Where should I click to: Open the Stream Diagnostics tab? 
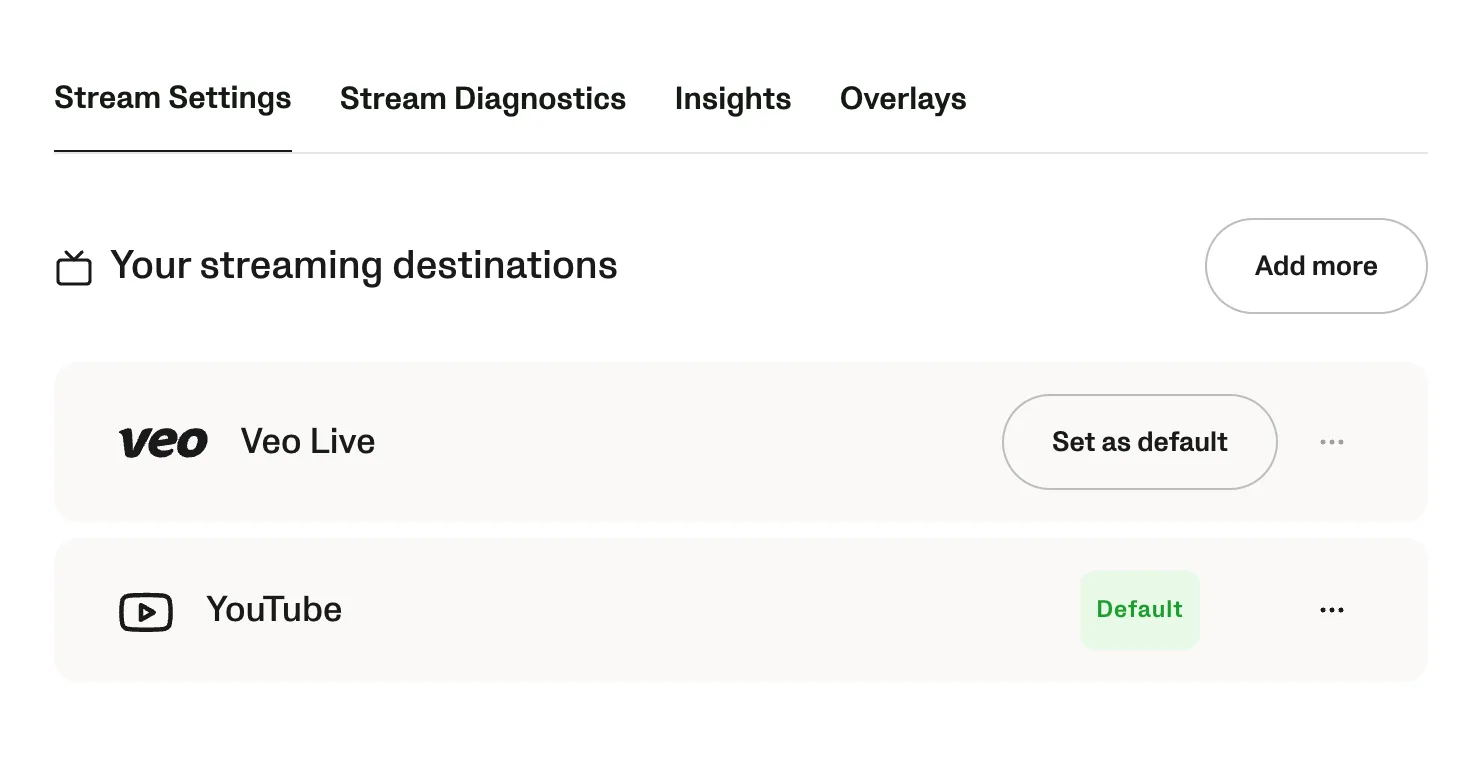pos(482,99)
